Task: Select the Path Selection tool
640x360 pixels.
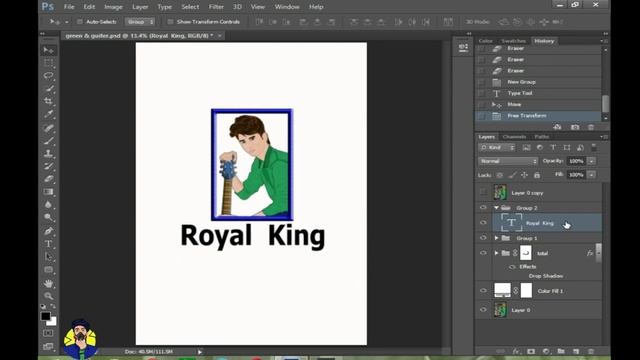Action: [49, 256]
